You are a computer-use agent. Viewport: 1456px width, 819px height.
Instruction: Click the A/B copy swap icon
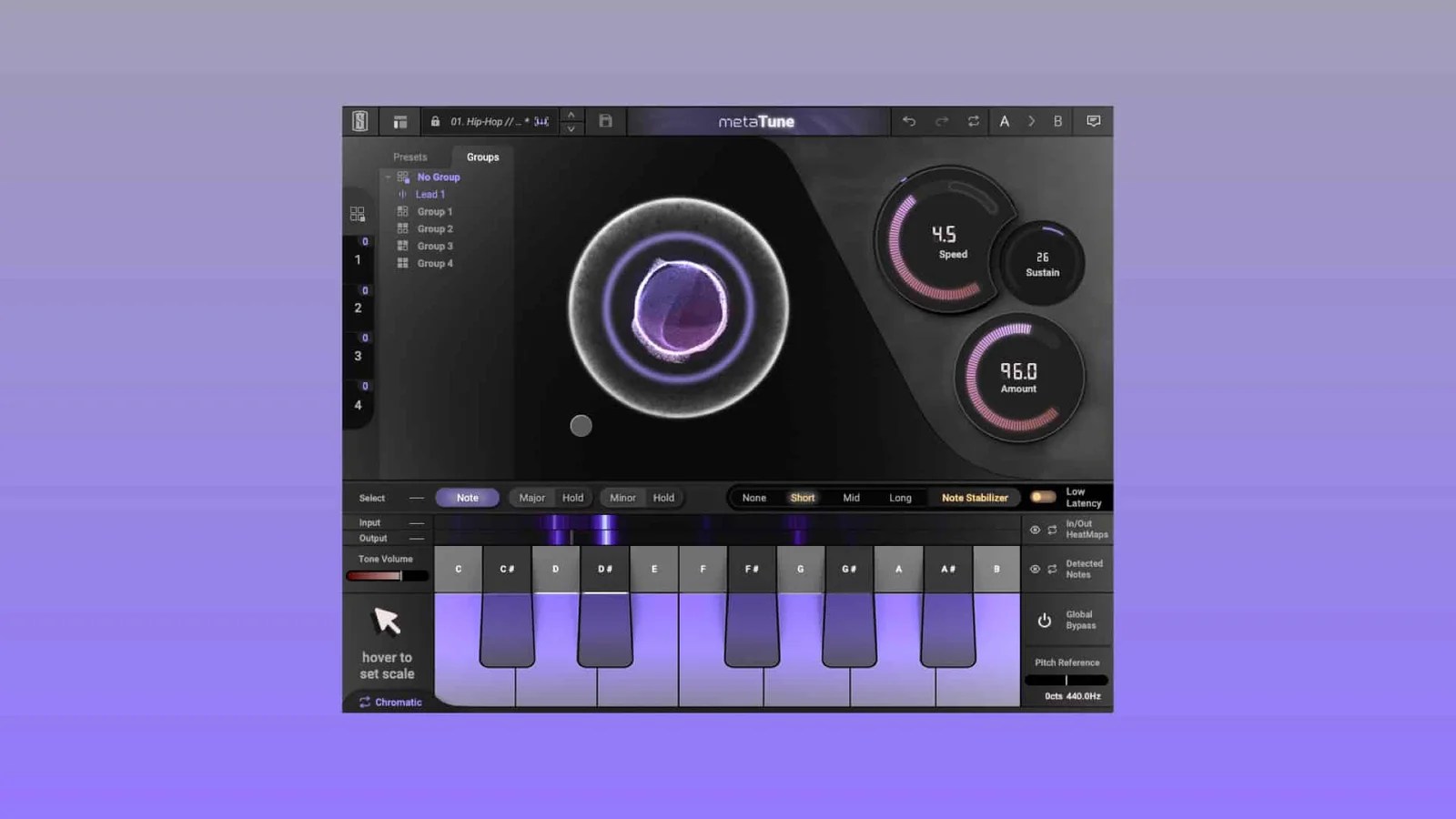[975, 121]
